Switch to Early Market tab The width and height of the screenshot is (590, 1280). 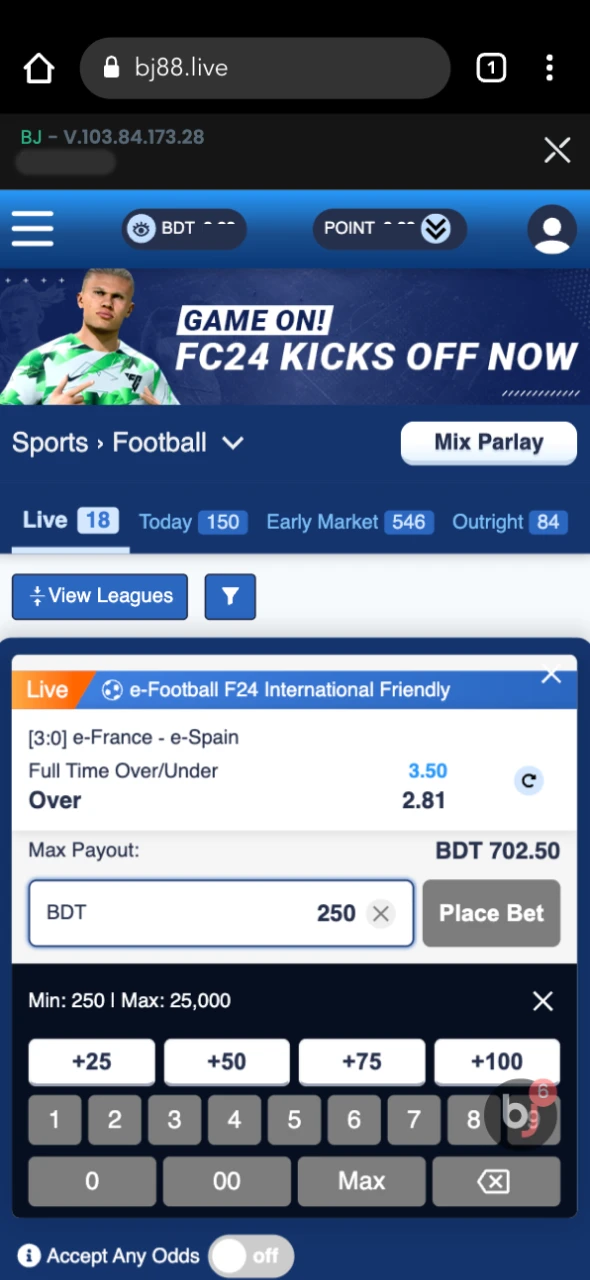pos(350,522)
